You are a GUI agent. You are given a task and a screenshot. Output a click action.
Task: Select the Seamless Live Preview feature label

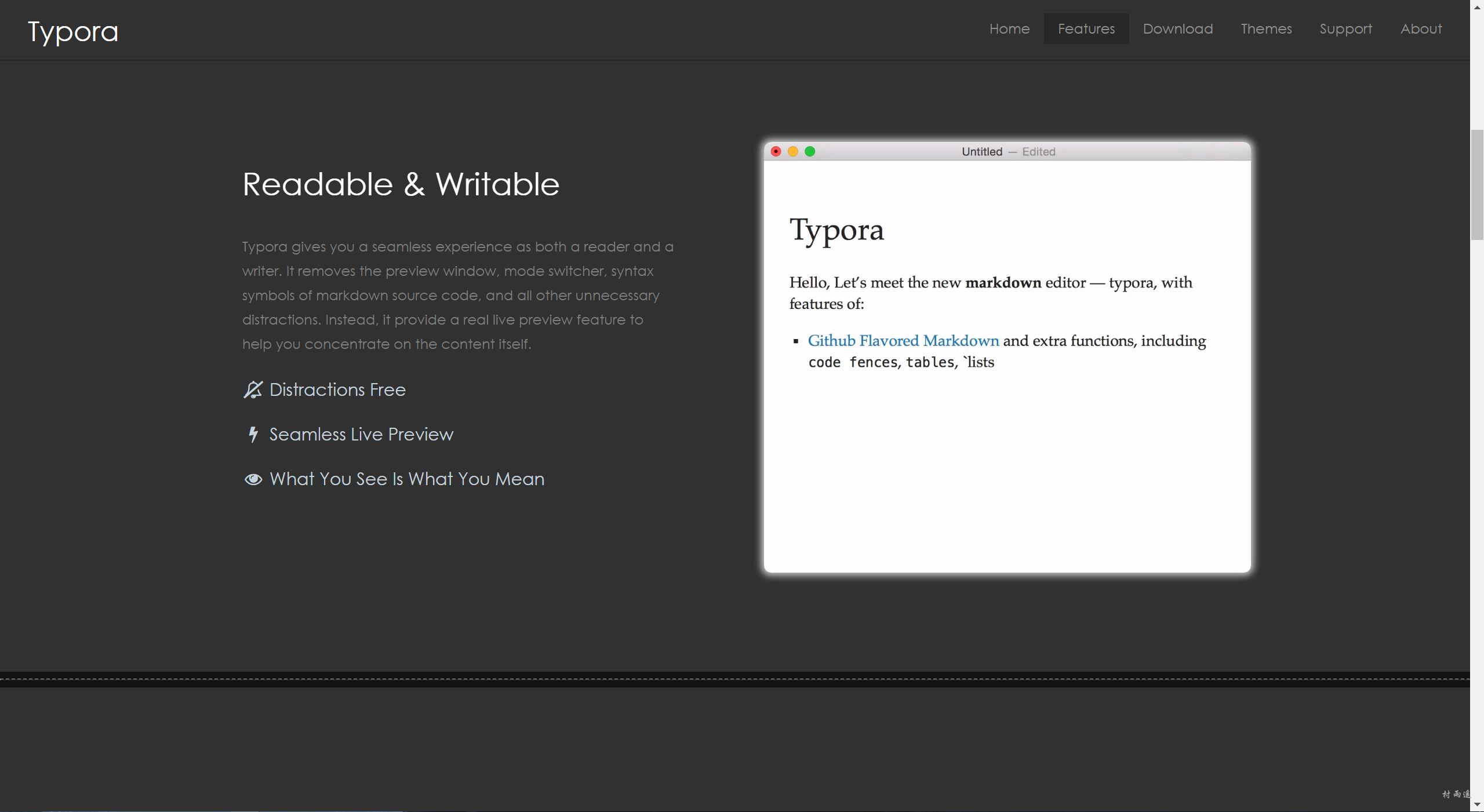coord(361,434)
